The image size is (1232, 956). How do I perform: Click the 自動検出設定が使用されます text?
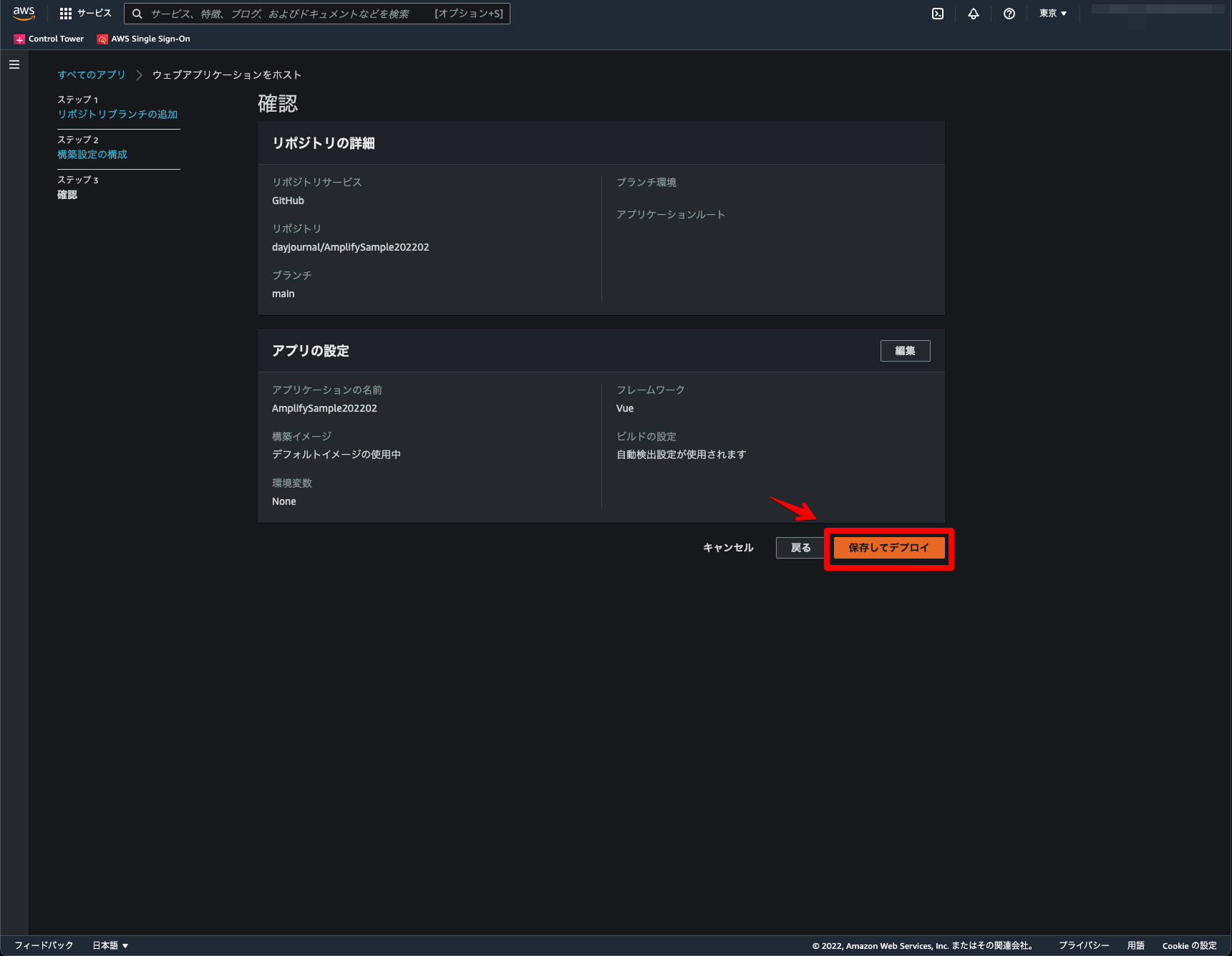point(682,455)
